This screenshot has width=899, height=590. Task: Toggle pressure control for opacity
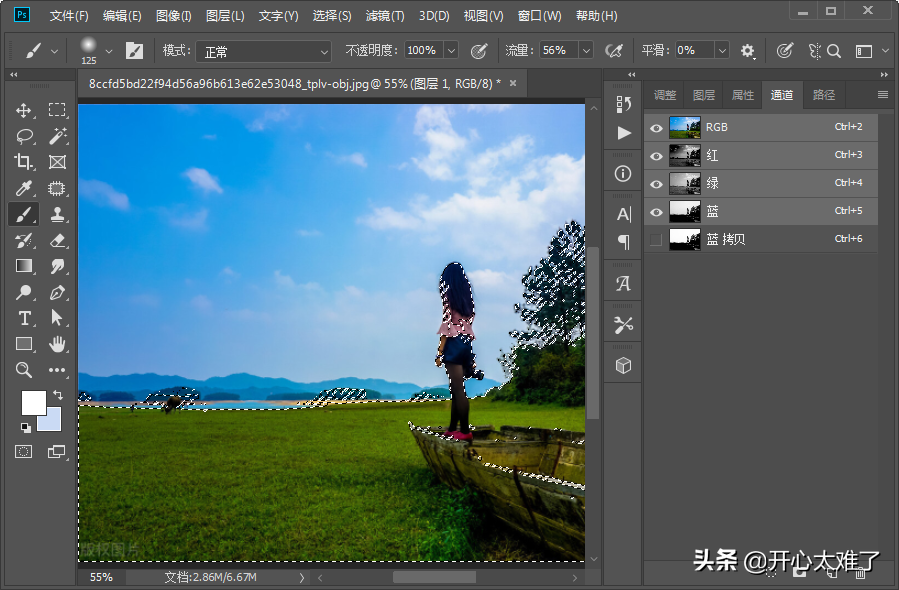[x=479, y=51]
